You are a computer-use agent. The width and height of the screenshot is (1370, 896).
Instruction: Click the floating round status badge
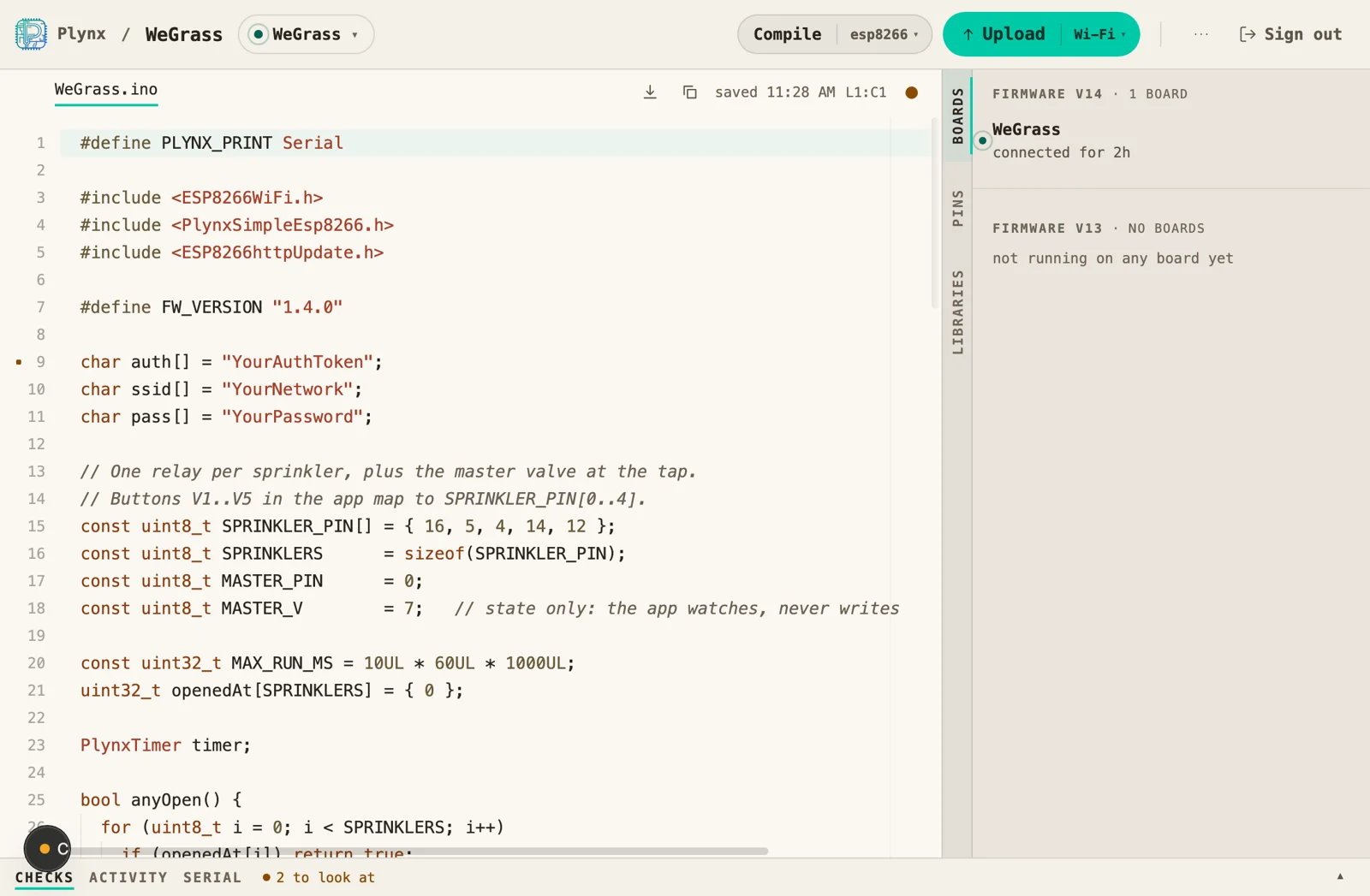click(47, 849)
